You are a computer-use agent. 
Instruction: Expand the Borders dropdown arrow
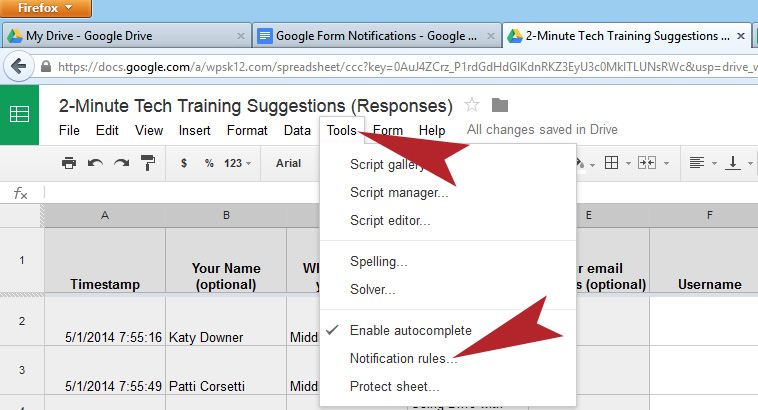628,163
